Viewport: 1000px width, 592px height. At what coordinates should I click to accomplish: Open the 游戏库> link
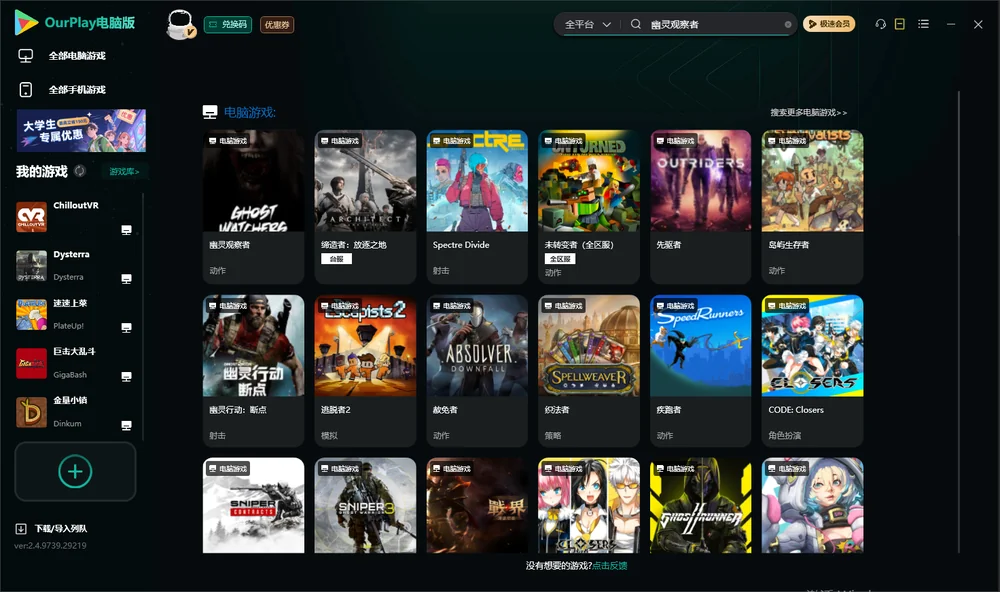pyautogui.click(x=124, y=171)
